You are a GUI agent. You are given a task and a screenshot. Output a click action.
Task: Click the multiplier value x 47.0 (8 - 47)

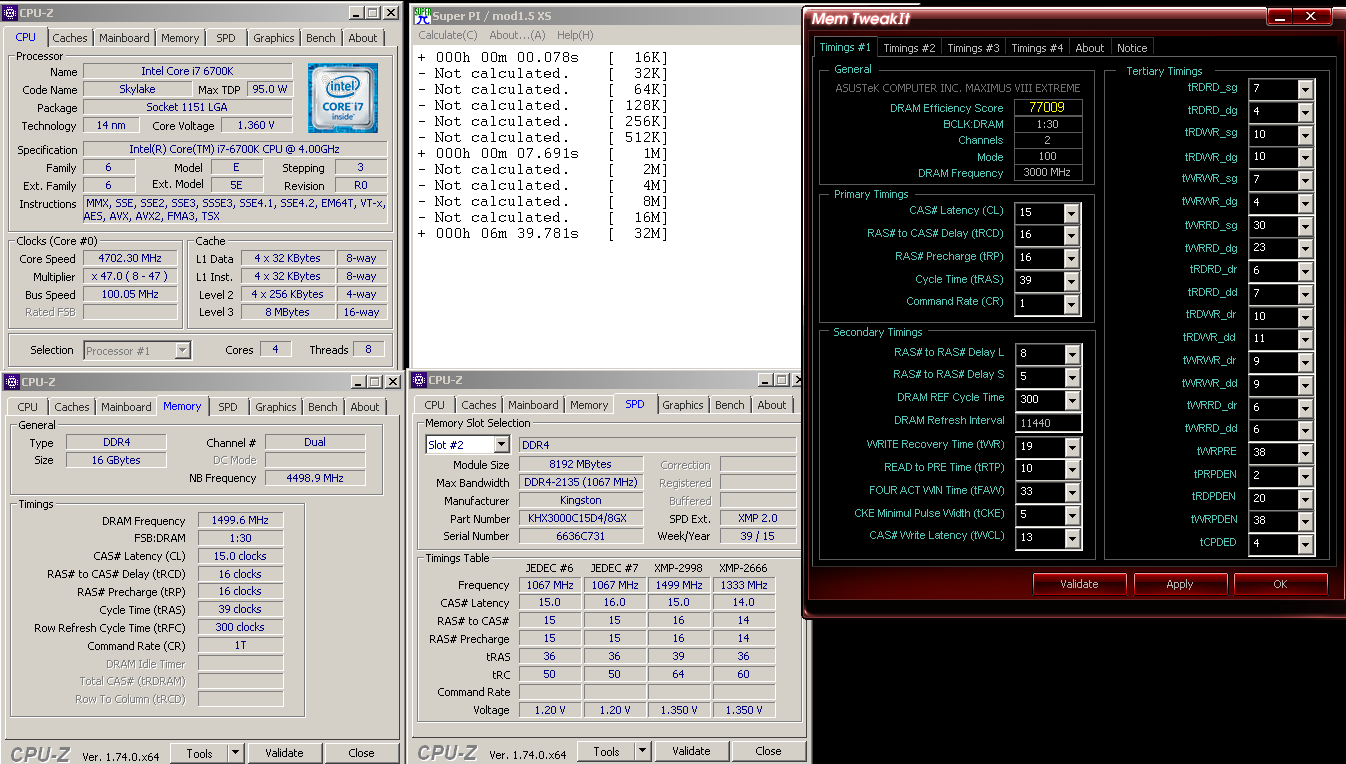[133, 276]
